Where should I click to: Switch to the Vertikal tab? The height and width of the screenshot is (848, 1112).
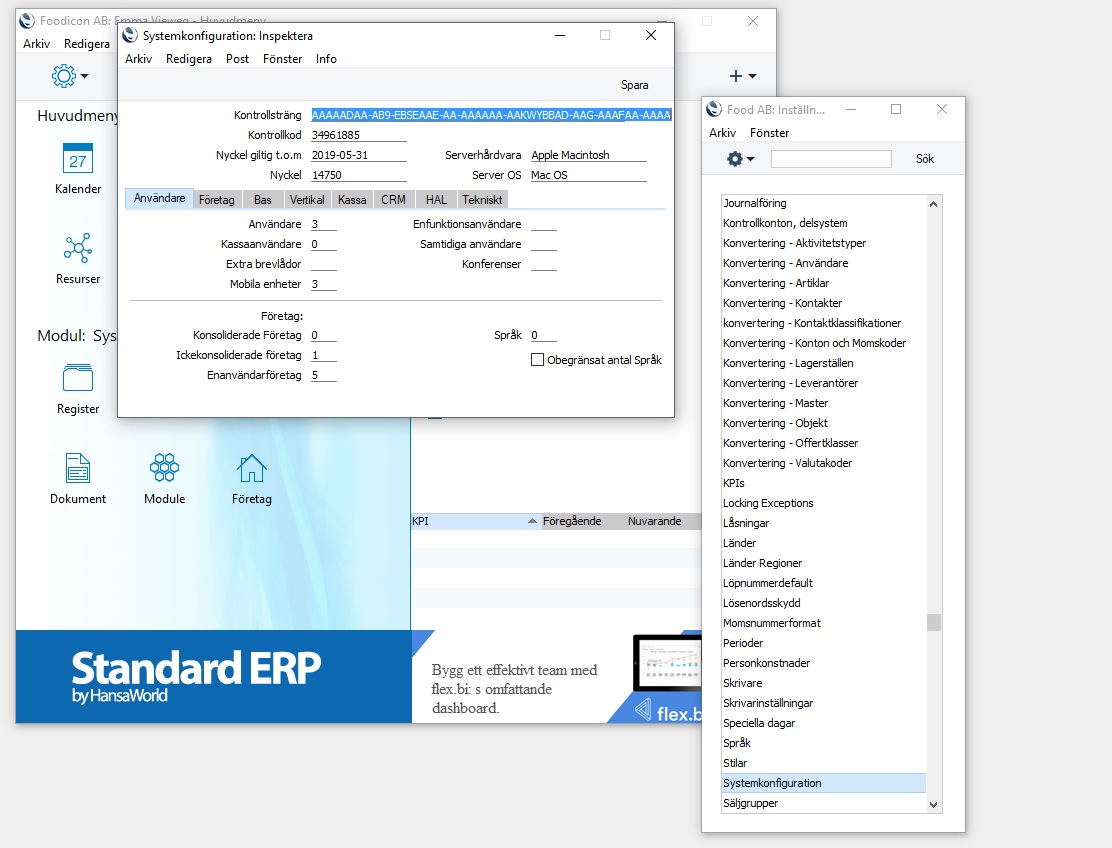pos(307,200)
